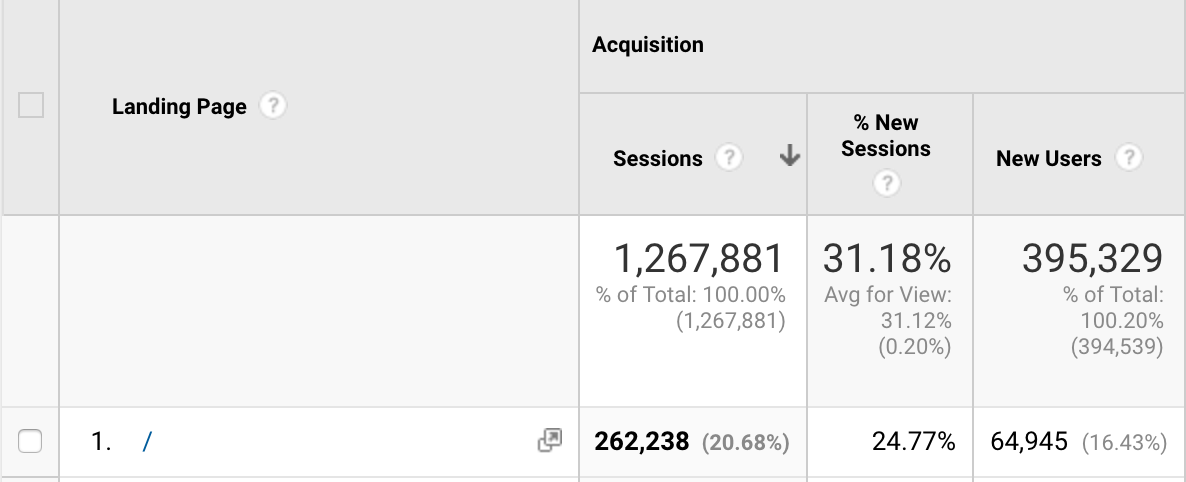Image resolution: width=1186 pixels, height=482 pixels.
Task: Select all rows with header checkbox
Action: [x=31, y=105]
